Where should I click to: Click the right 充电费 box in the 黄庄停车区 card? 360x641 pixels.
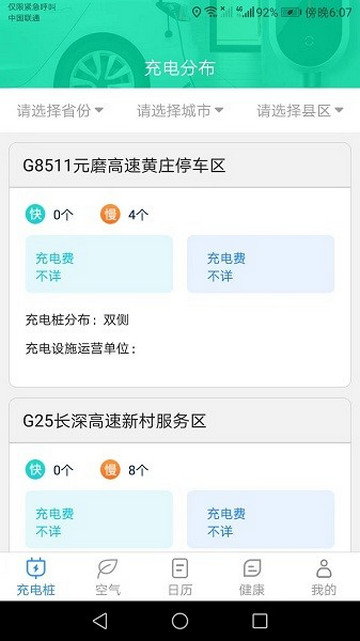[261, 264]
